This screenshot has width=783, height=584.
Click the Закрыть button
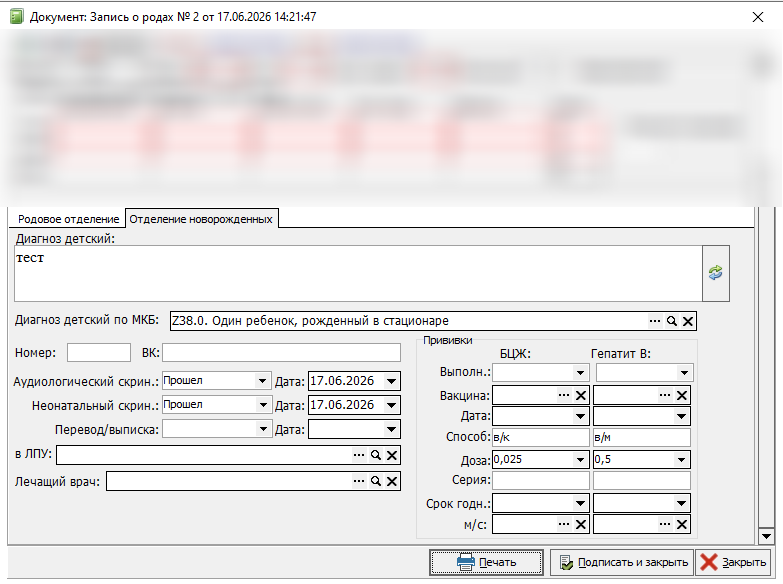[x=733, y=563]
